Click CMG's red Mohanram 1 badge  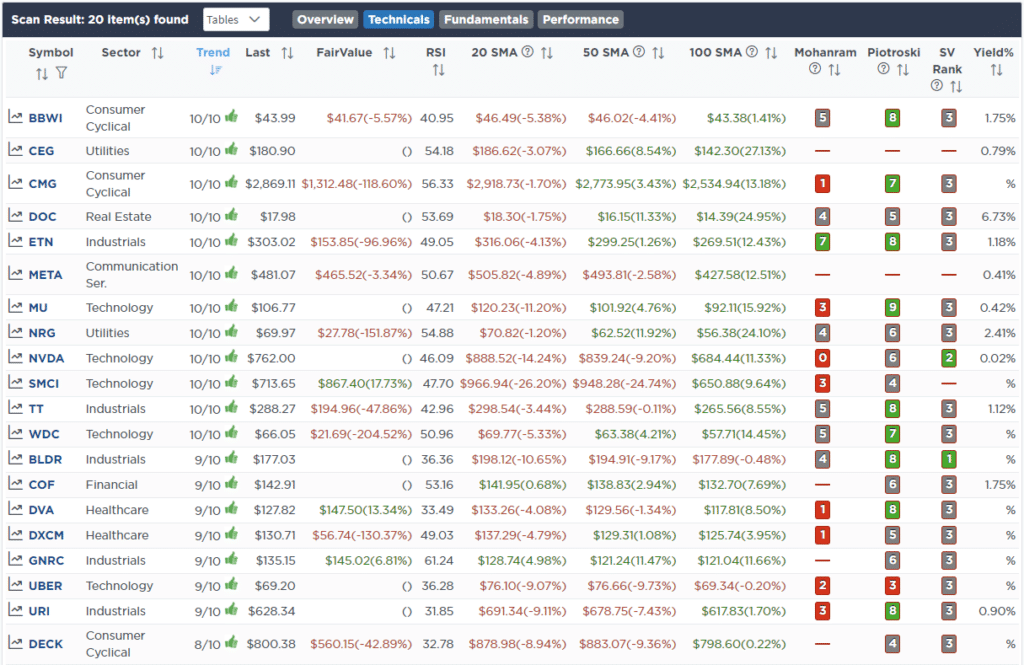point(823,184)
